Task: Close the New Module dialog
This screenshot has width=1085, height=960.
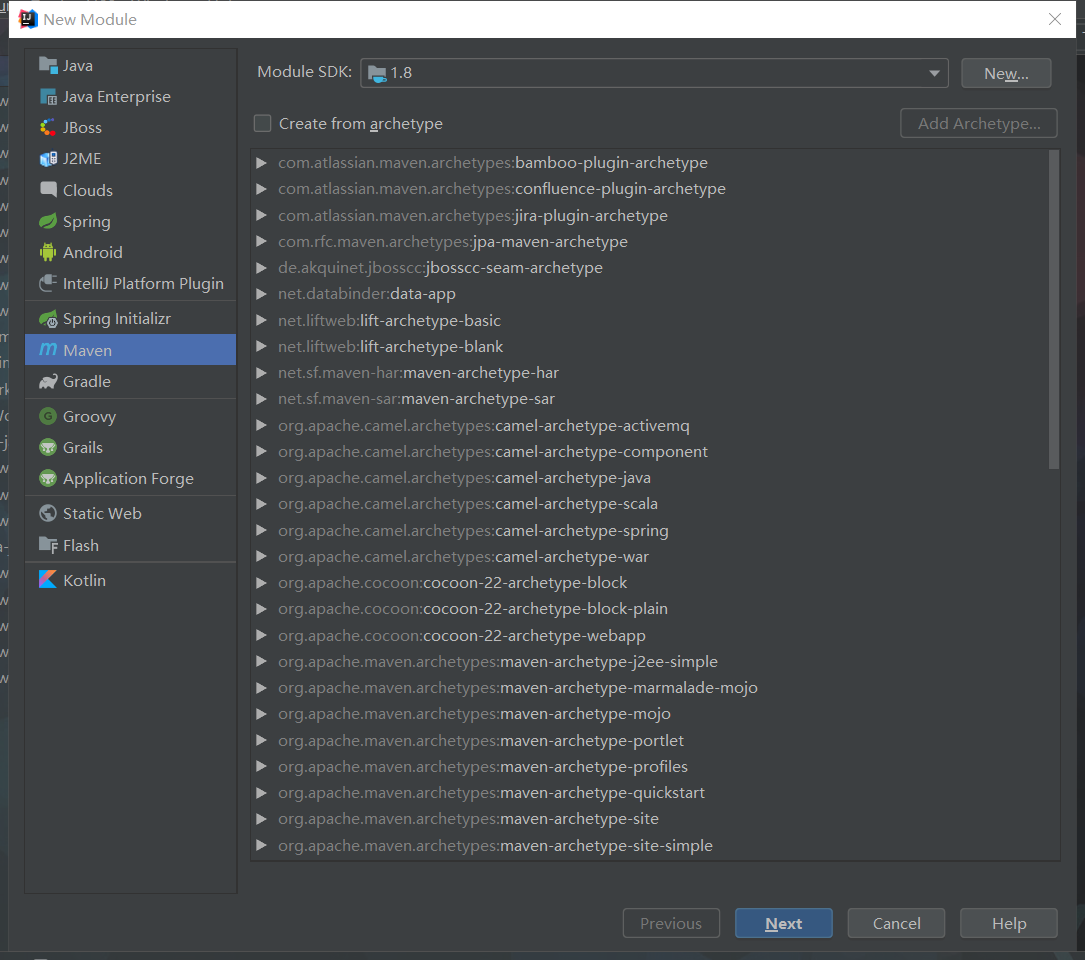Action: [1055, 19]
